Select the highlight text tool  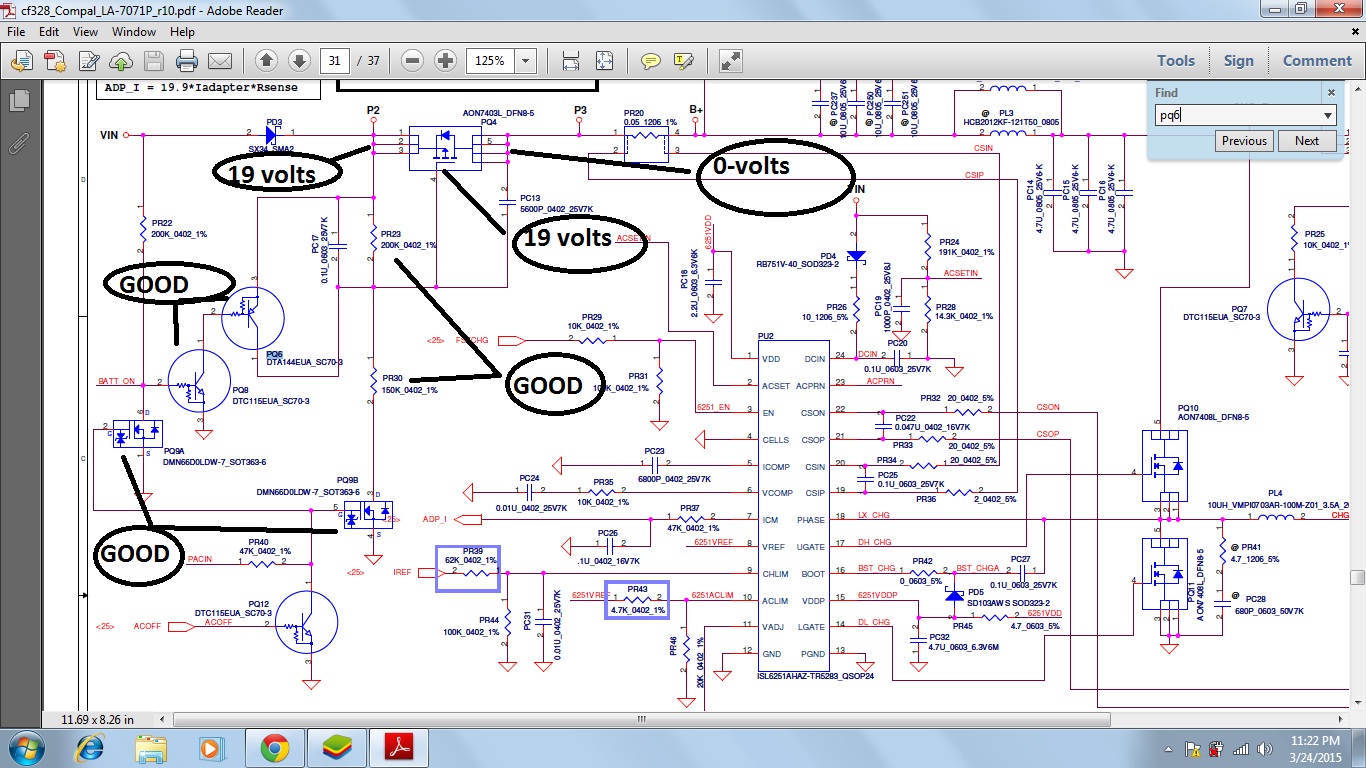click(684, 61)
